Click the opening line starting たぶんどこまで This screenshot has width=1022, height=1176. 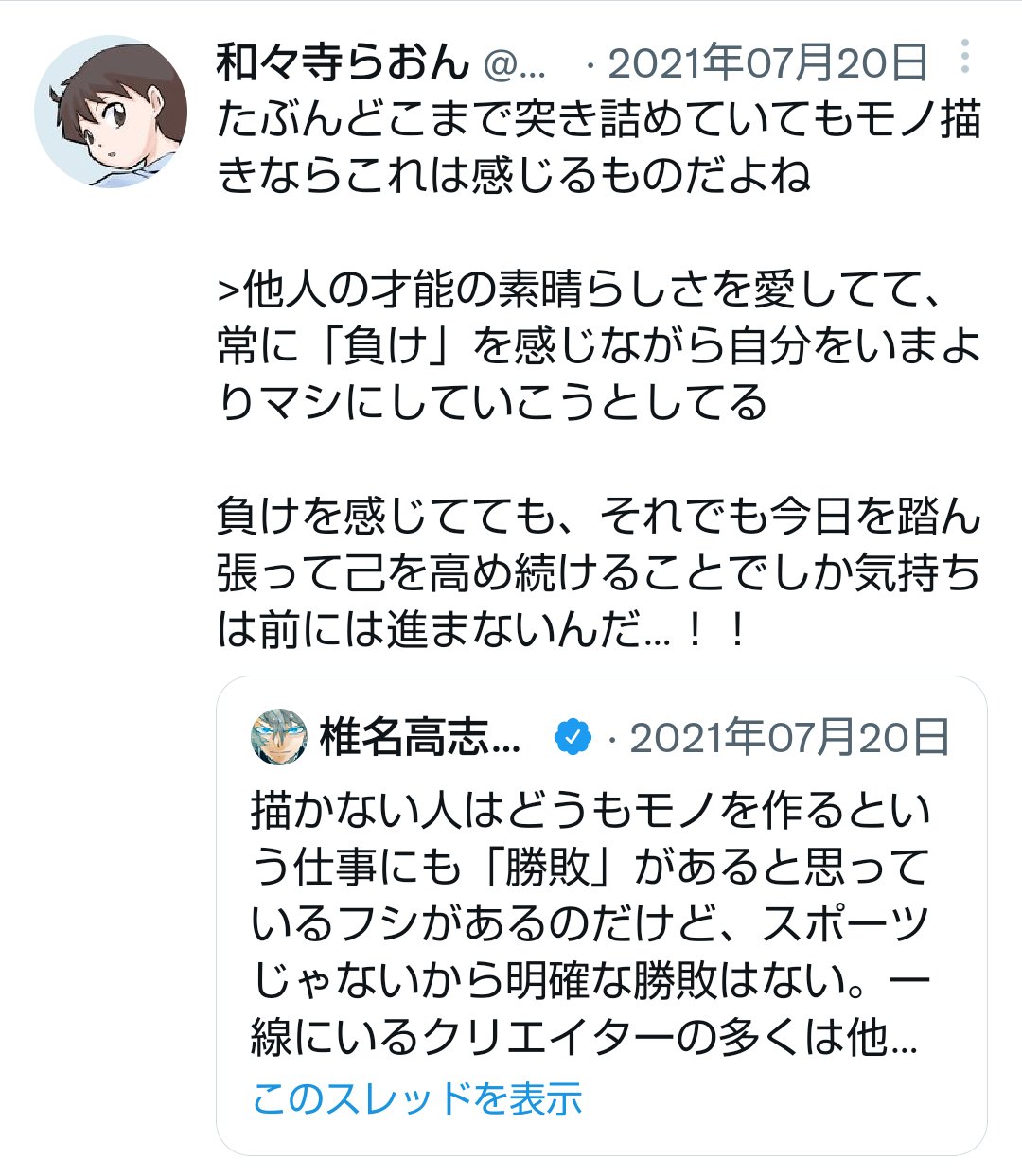tap(598, 120)
